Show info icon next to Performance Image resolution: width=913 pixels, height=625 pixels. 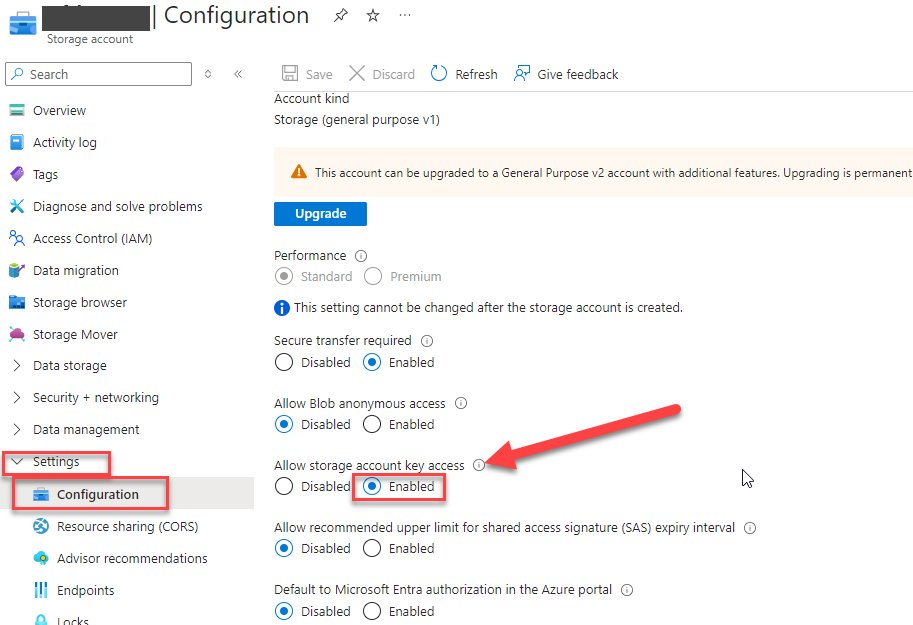pyautogui.click(x=361, y=256)
